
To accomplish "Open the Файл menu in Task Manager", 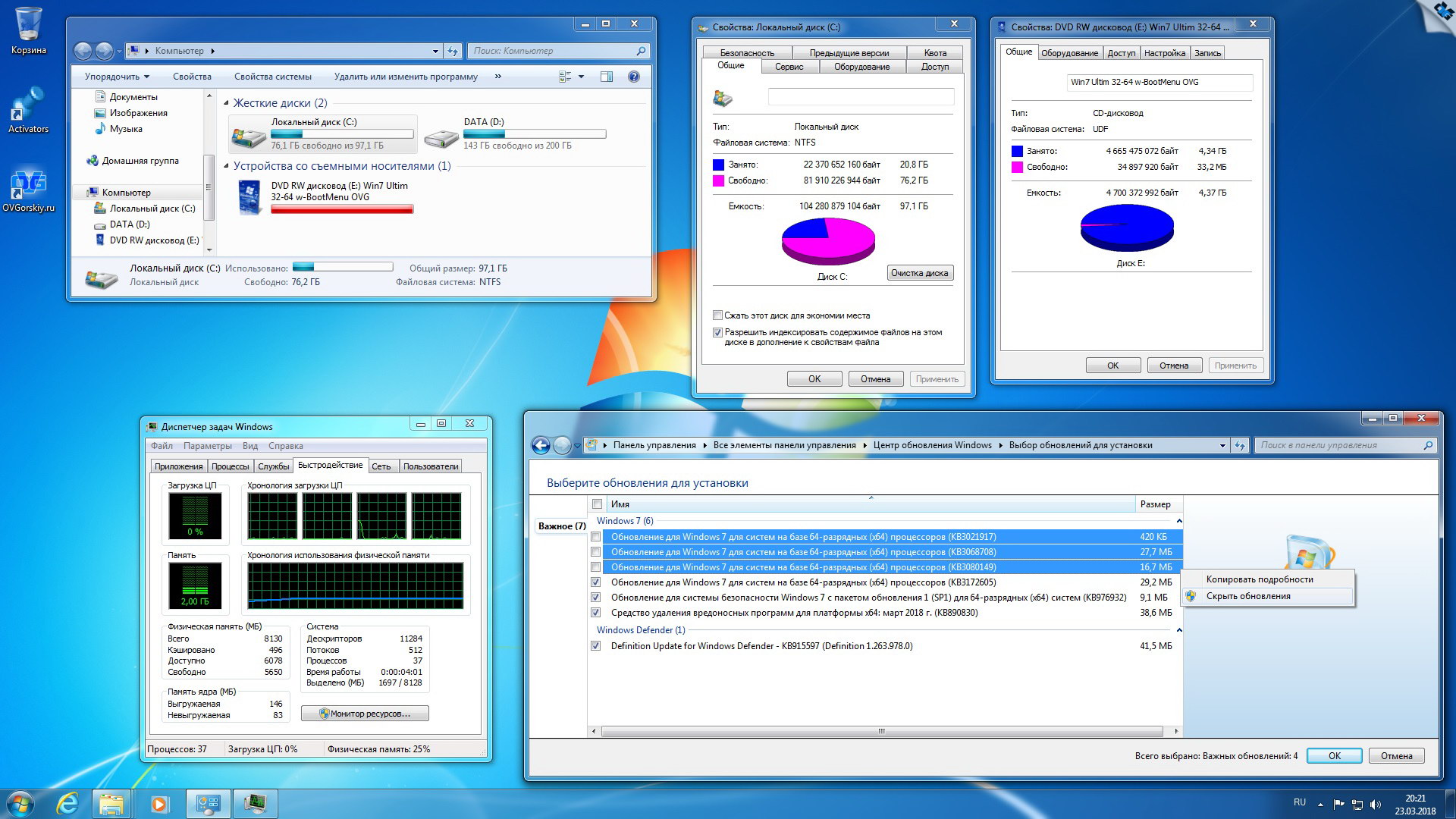I will (162, 446).
